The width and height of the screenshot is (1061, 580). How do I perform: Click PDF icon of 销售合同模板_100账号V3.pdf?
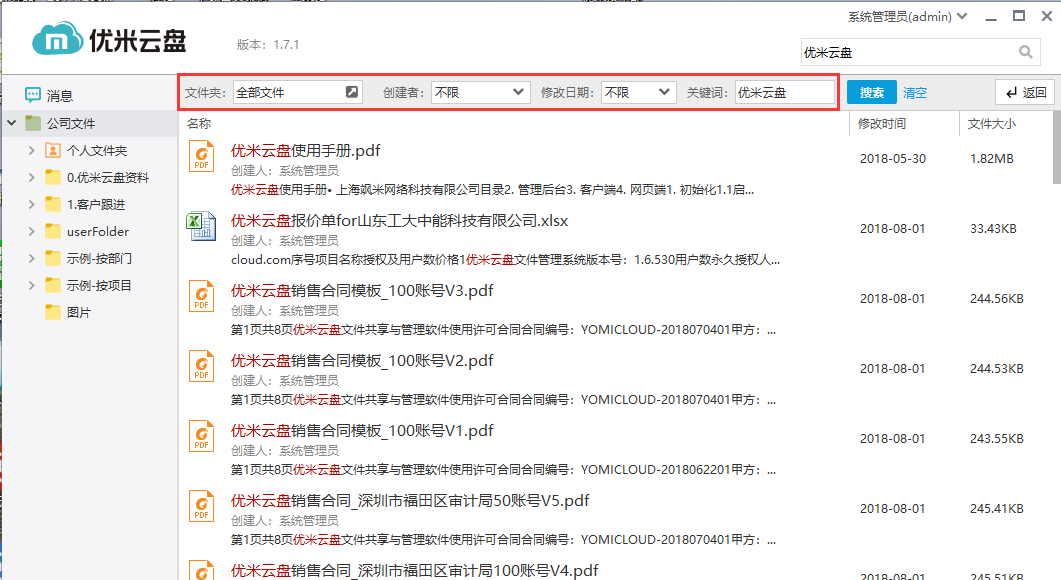(x=202, y=296)
